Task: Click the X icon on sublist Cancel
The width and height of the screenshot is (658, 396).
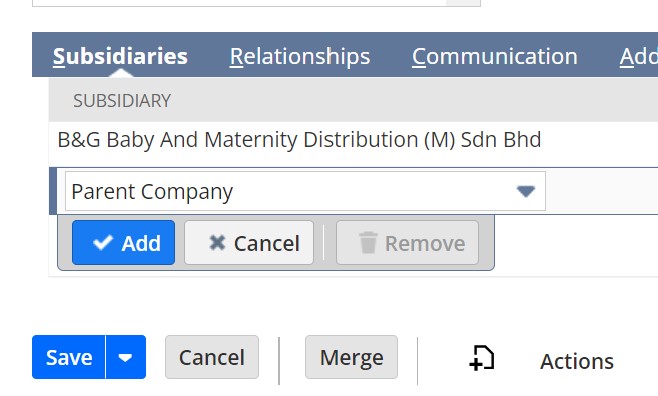Action: tap(217, 242)
